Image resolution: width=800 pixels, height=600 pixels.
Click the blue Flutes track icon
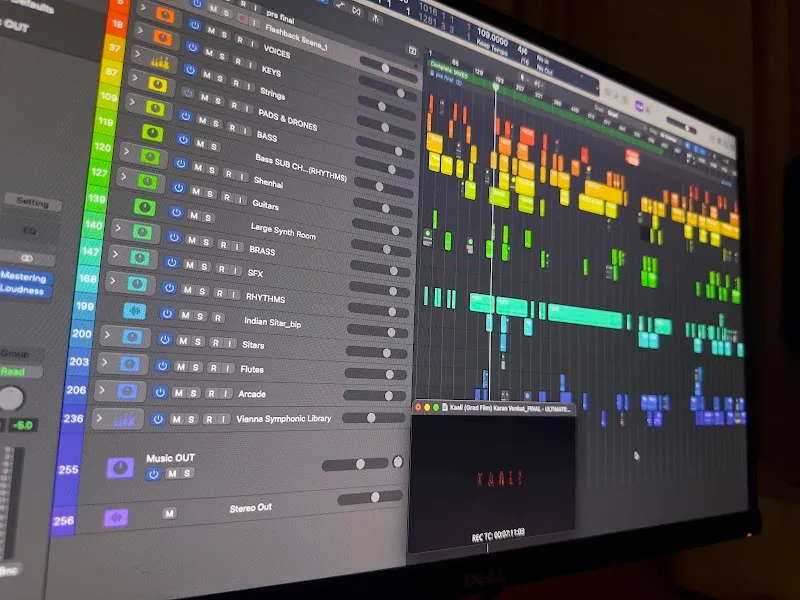pos(129,364)
